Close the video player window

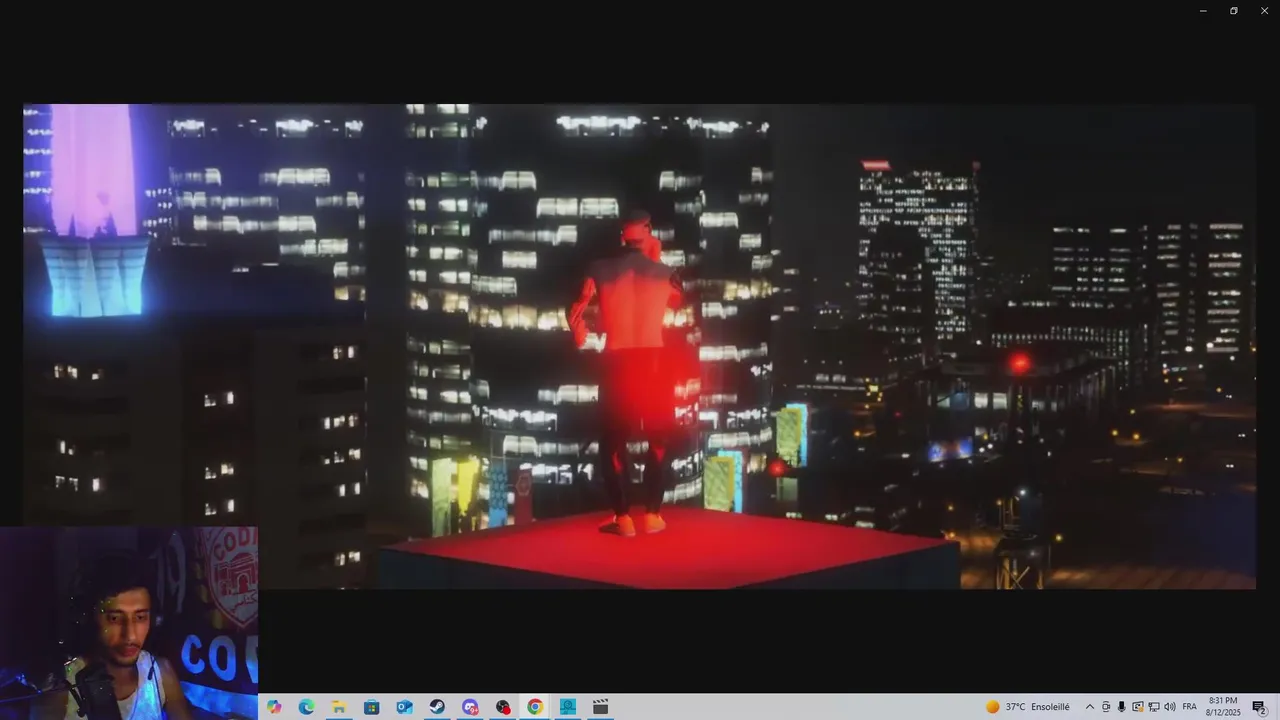pyautogui.click(x=1265, y=11)
